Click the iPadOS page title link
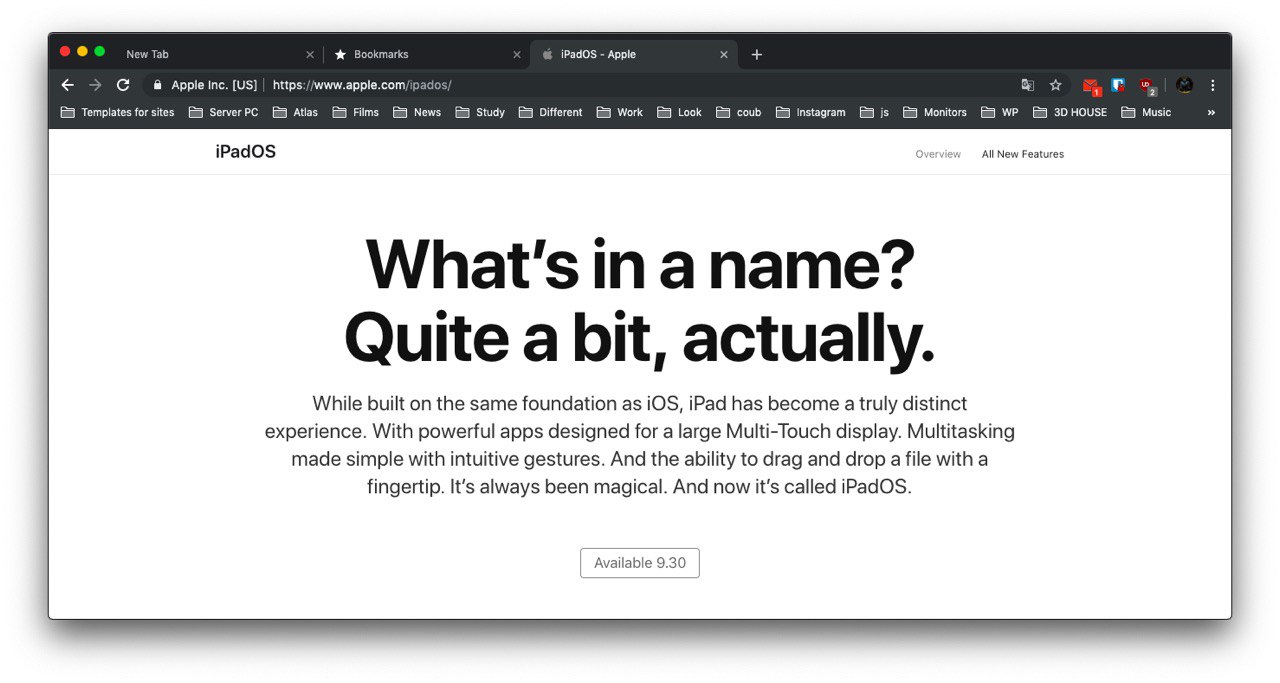This screenshot has height=683, width=1280. 245,152
